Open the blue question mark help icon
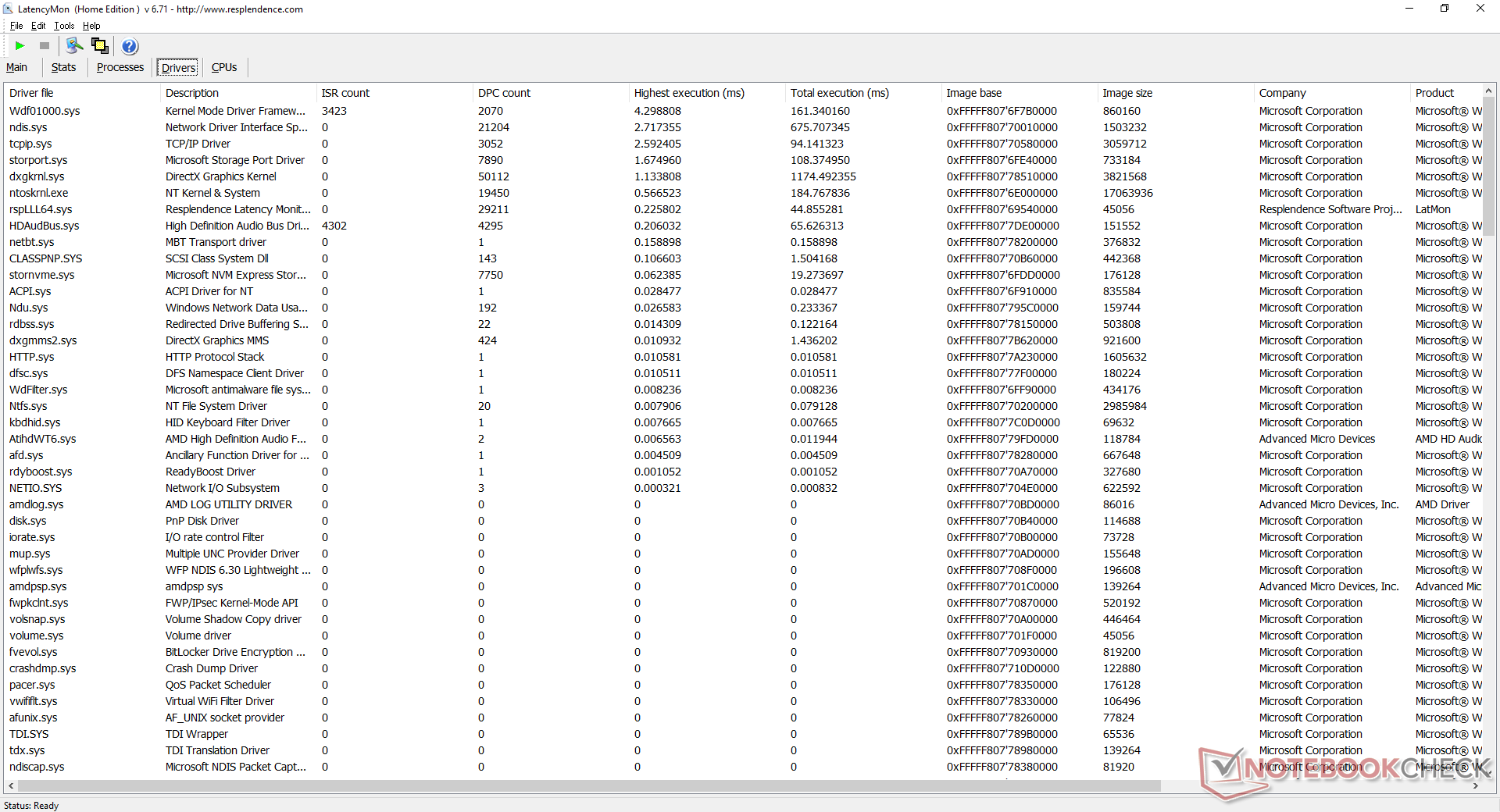This screenshot has height=812, width=1500. pos(130,46)
